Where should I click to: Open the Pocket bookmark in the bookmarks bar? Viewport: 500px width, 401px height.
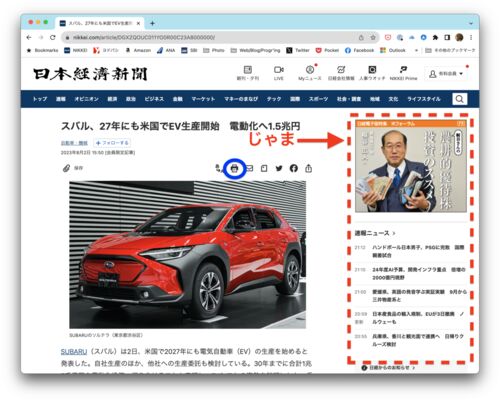[x=327, y=50]
